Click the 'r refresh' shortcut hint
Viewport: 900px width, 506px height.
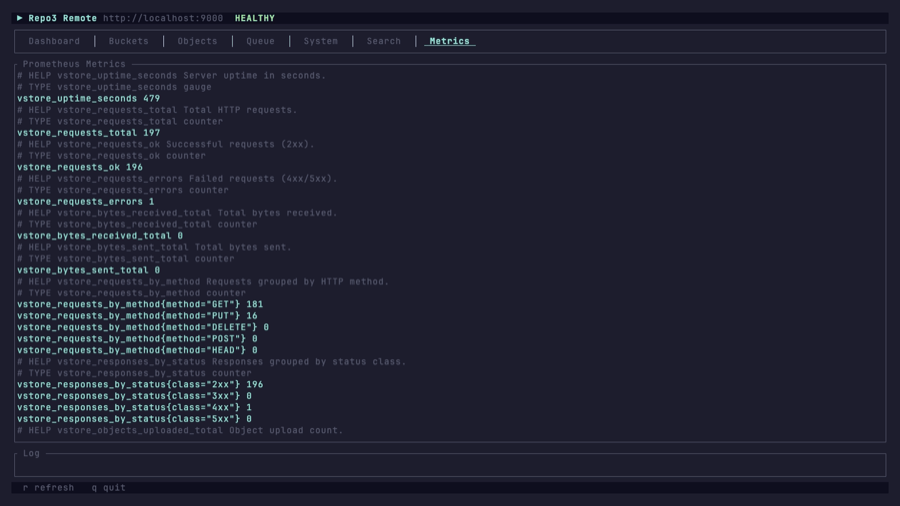pos(48,488)
